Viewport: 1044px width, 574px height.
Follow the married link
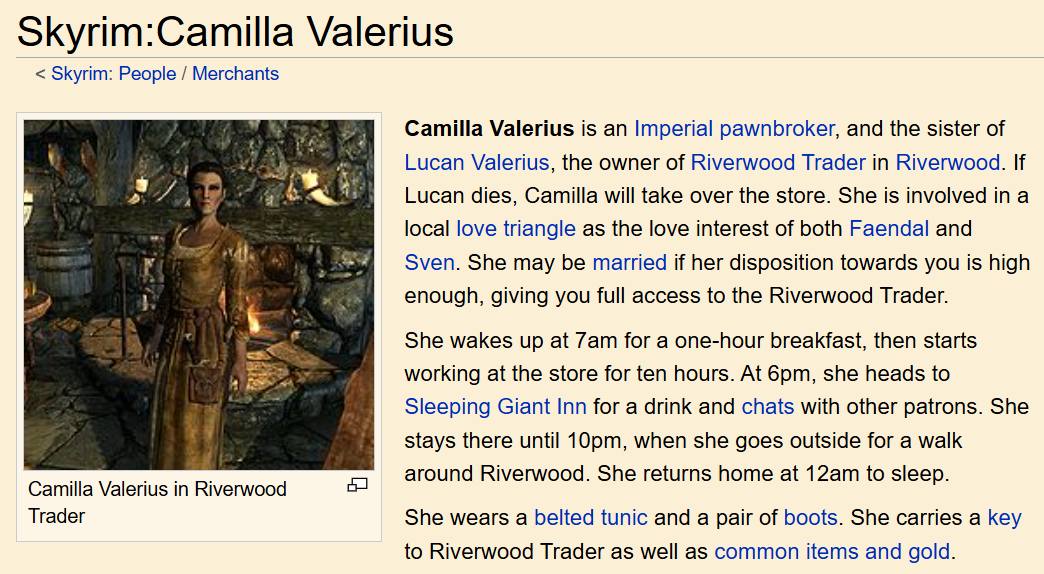[629, 262]
